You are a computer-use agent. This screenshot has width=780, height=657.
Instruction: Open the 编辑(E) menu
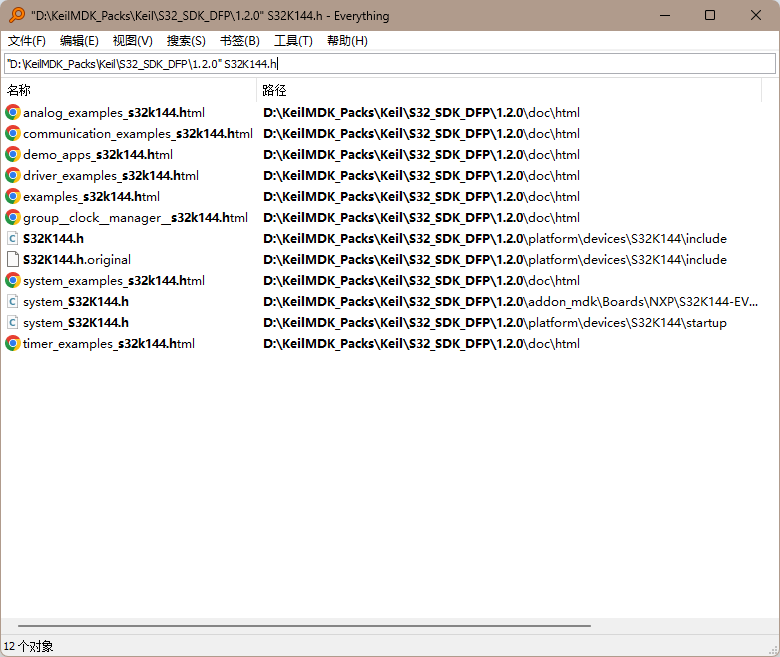(79, 41)
